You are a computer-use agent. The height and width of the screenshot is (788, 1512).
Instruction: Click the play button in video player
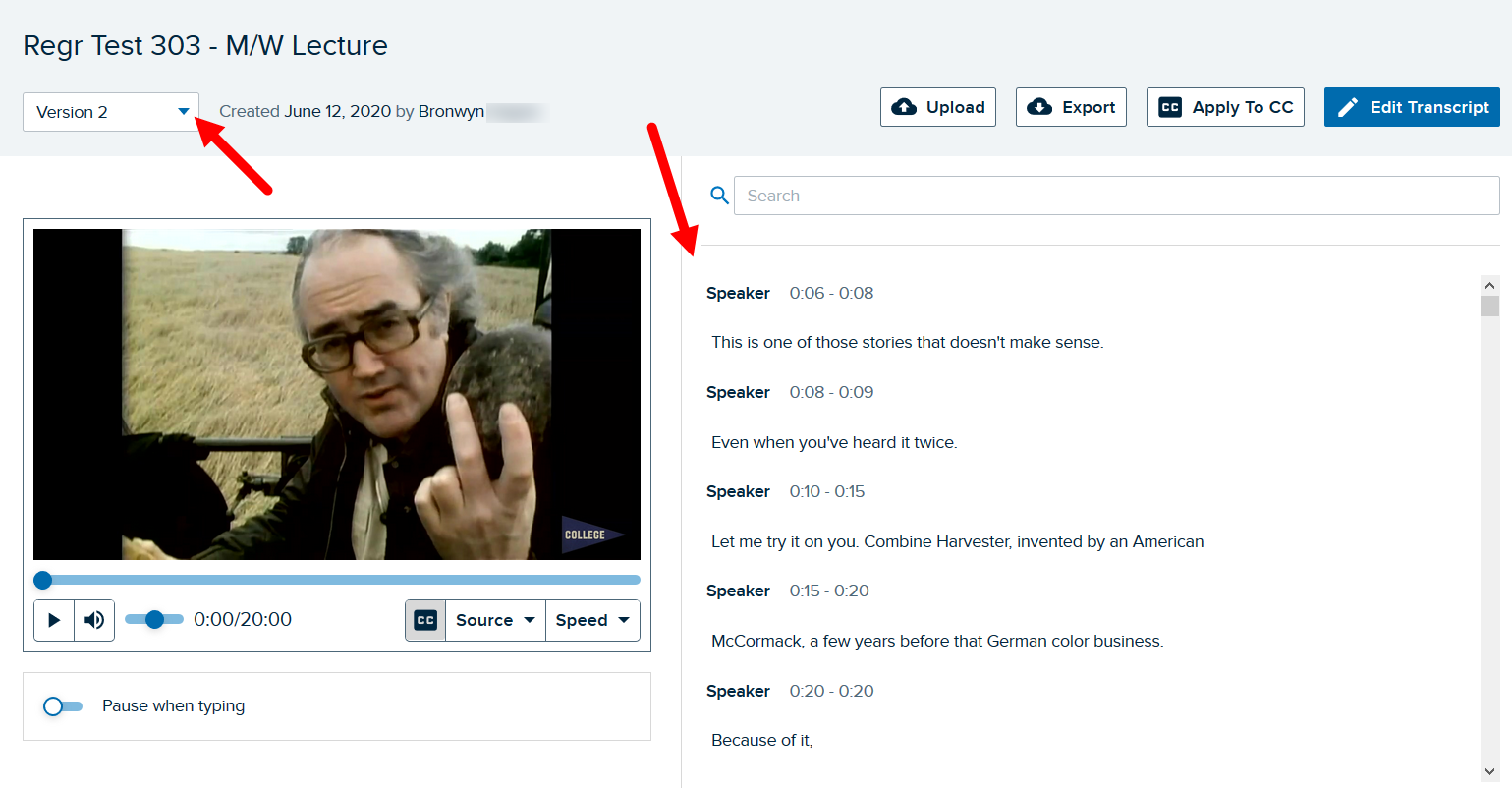click(54, 620)
